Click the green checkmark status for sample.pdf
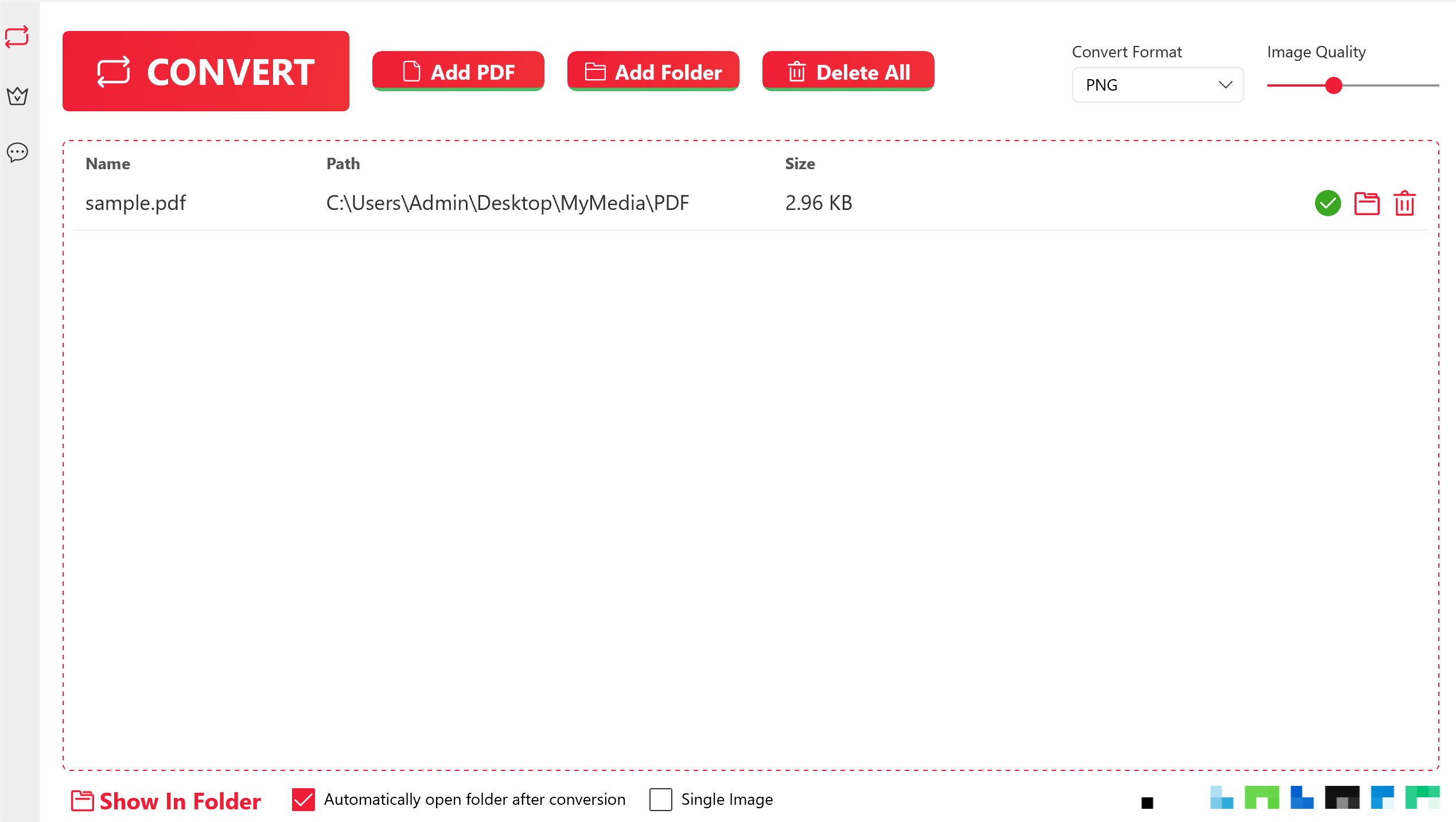The image size is (1456, 822). pyautogui.click(x=1327, y=203)
